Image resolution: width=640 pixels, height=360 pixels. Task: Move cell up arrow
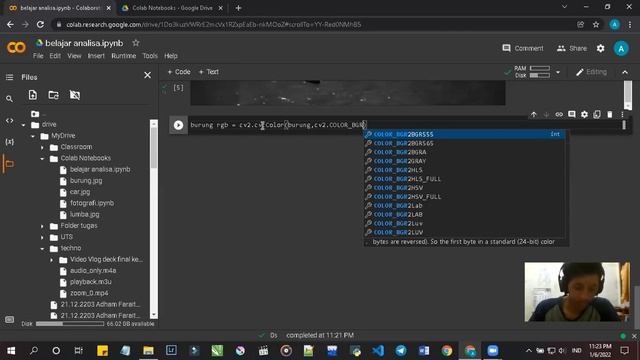point(533,115)
